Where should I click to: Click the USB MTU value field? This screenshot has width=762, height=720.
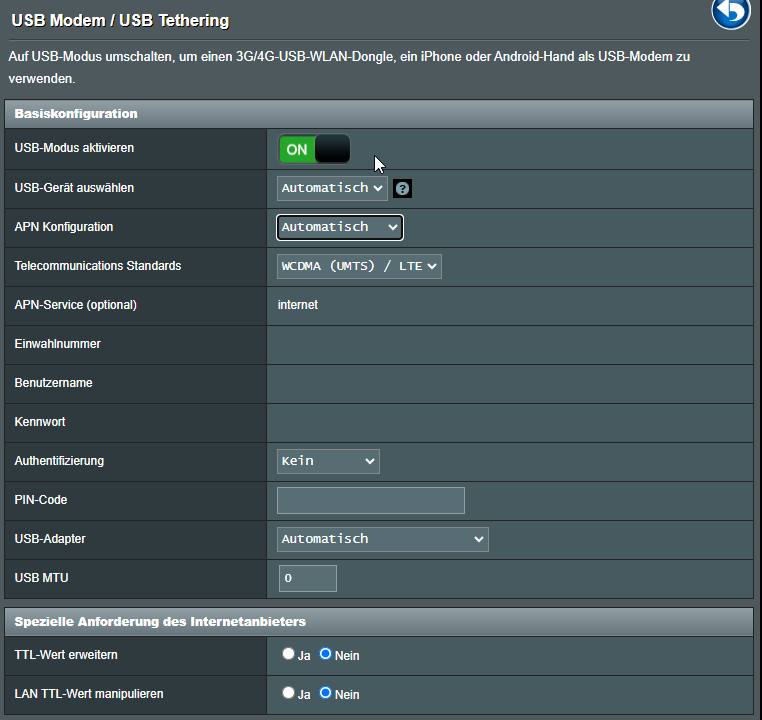(x=308, y=578)
